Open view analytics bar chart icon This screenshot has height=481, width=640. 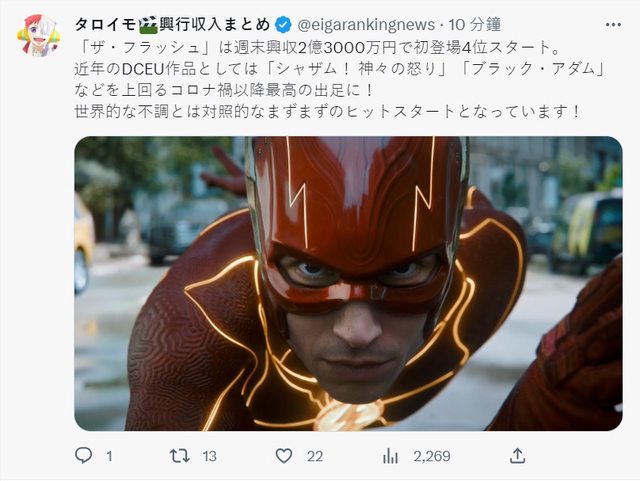pyautogui.click(x=390, y=456)
